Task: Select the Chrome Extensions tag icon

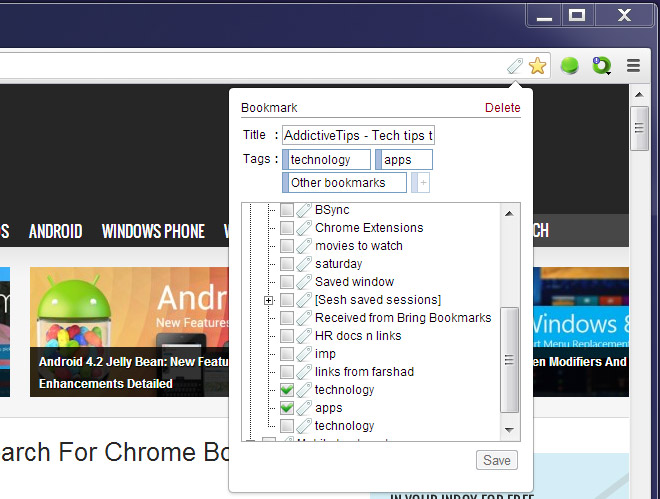Action: pos(304,228)
